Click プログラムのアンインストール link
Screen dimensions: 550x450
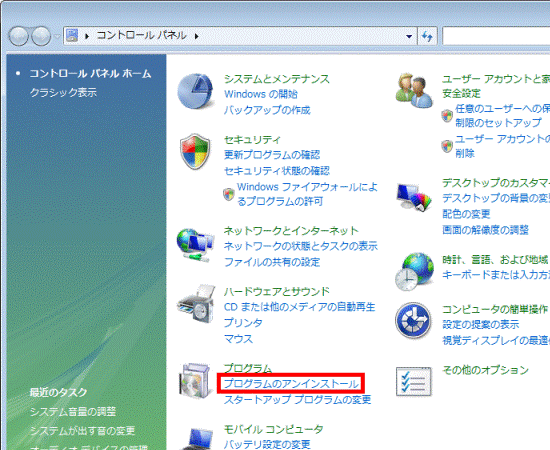pyautogui.click(x=291, y=384)
